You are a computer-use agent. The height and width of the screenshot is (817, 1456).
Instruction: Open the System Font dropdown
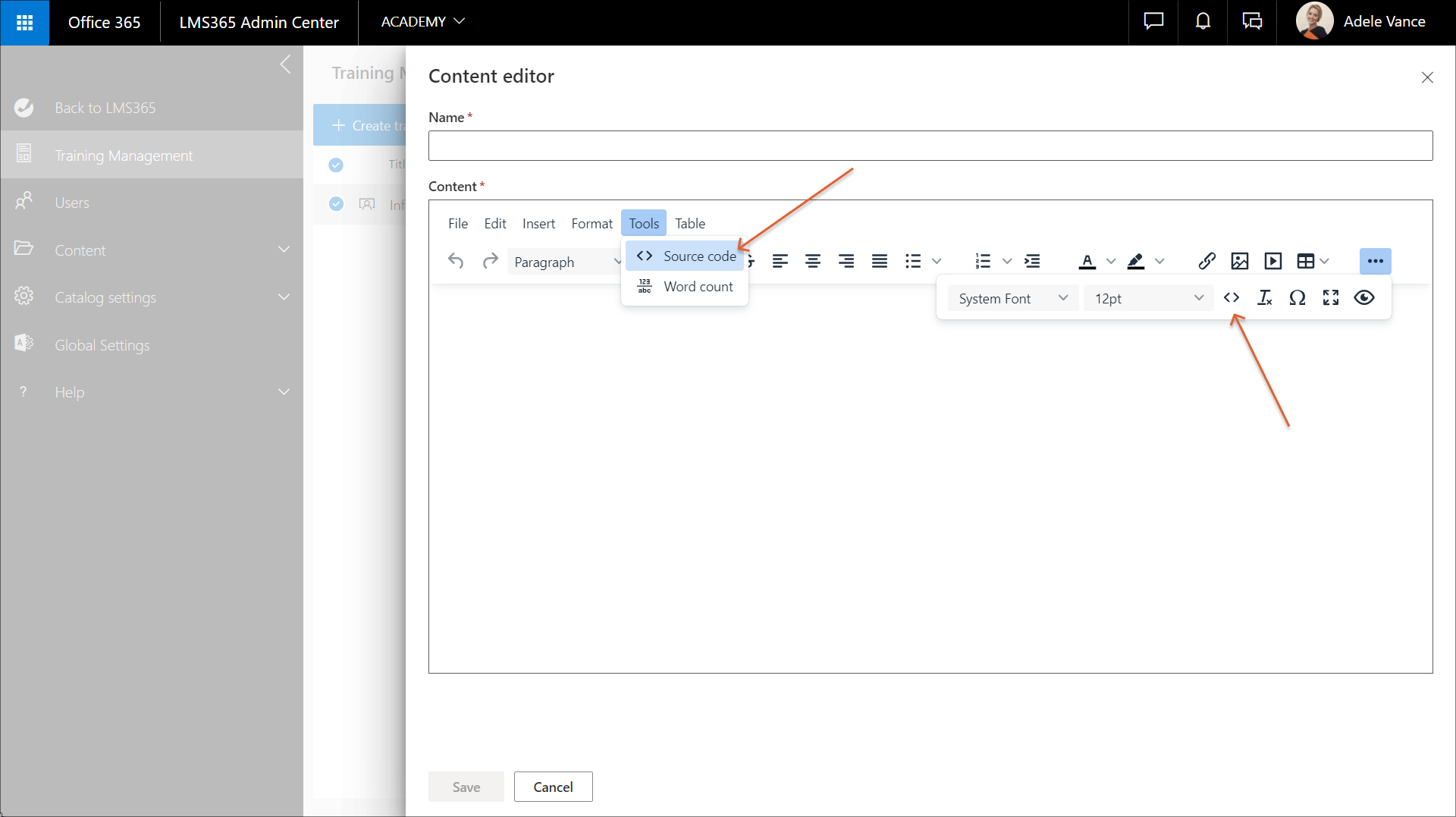(x=1012, y=298)
